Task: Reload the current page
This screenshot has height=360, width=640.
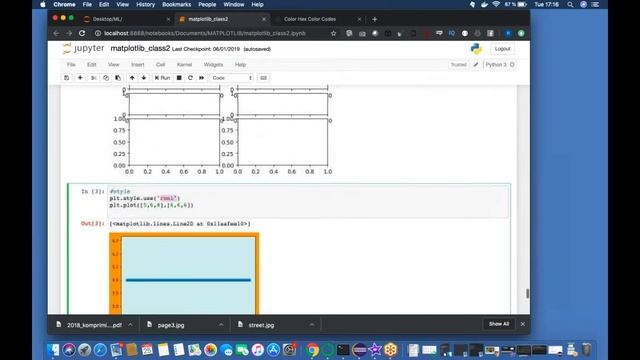Action: pos(82,33)
